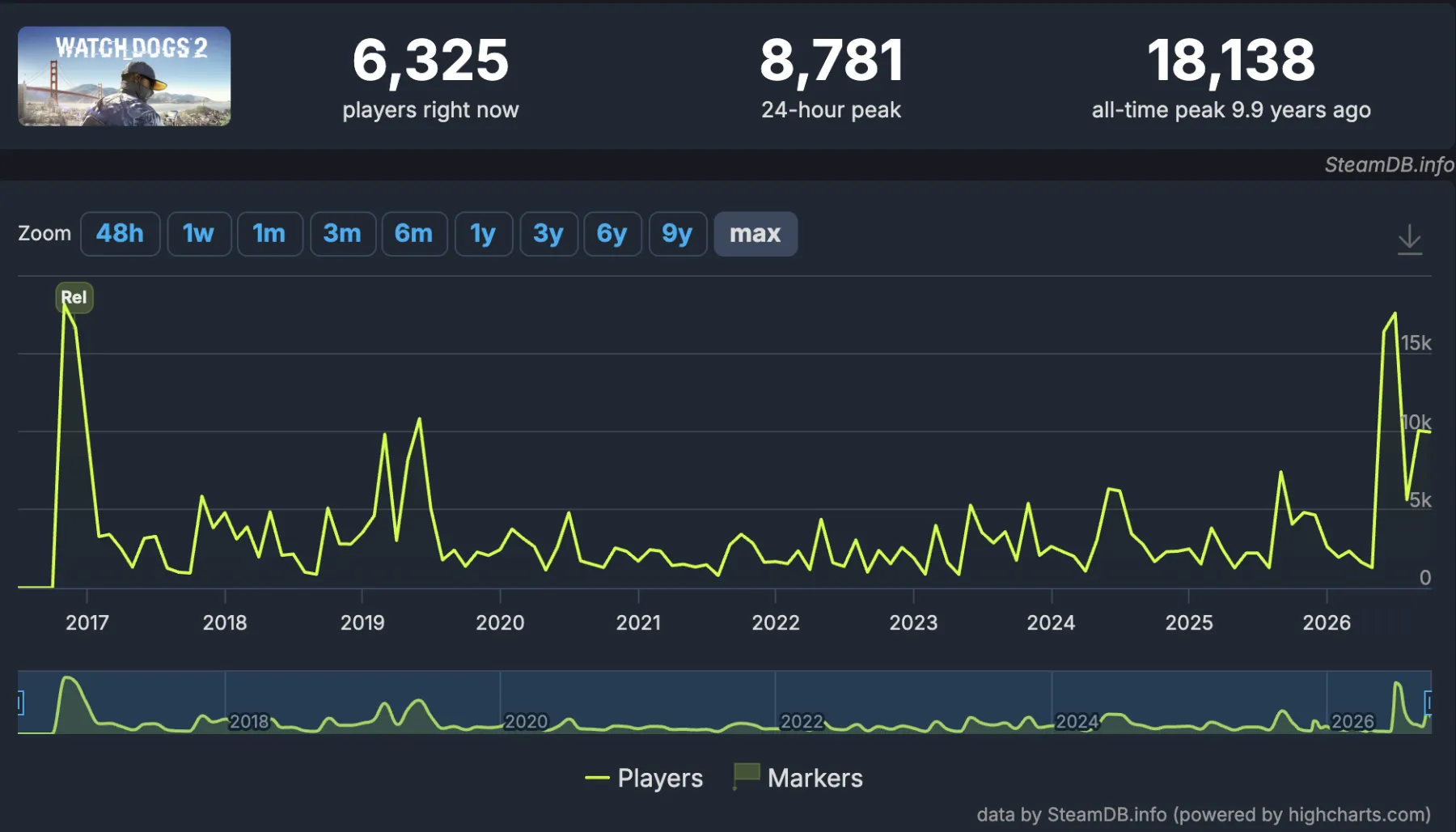The image size is (1456, 832).
Task: Click the 15k y-axis label
Action: [x=1416, y=343]
